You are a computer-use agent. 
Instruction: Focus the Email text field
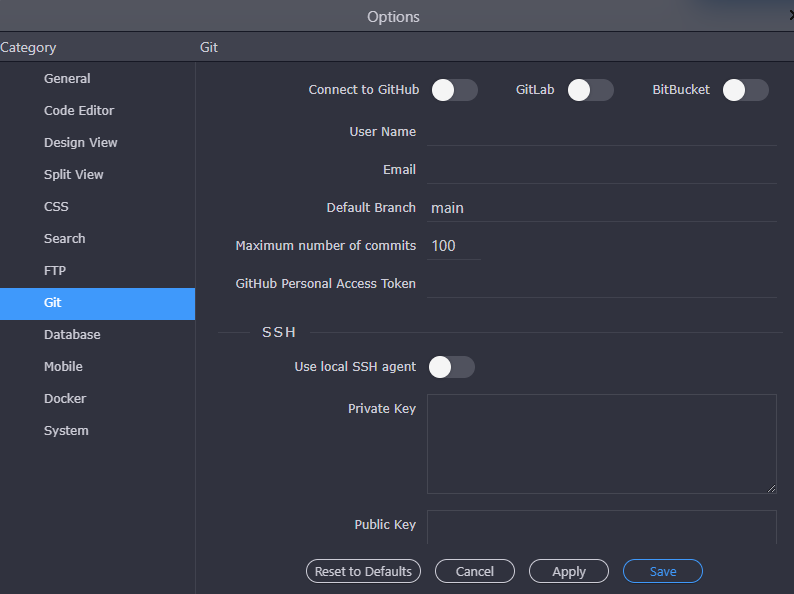point(601,170)
